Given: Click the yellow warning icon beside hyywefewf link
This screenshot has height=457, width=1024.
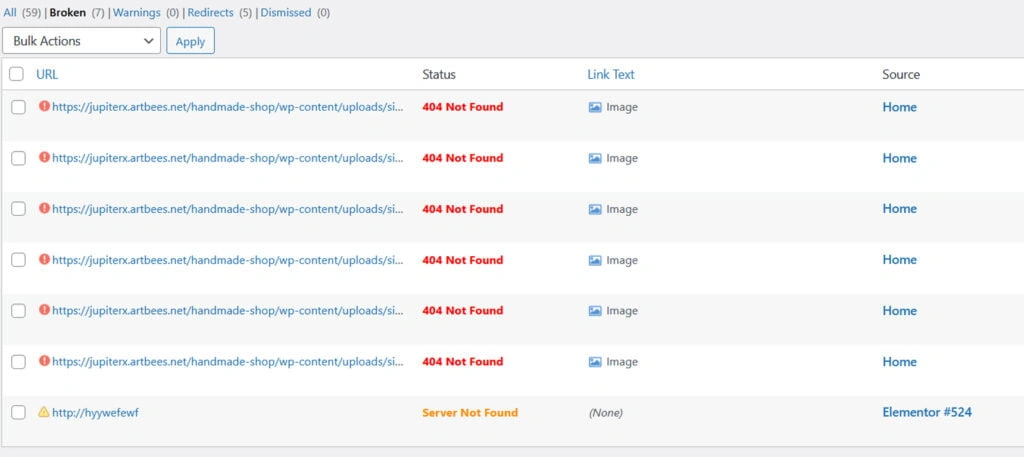Looking at the screenshot, I should pyautogui.click(x=44, y=412).
